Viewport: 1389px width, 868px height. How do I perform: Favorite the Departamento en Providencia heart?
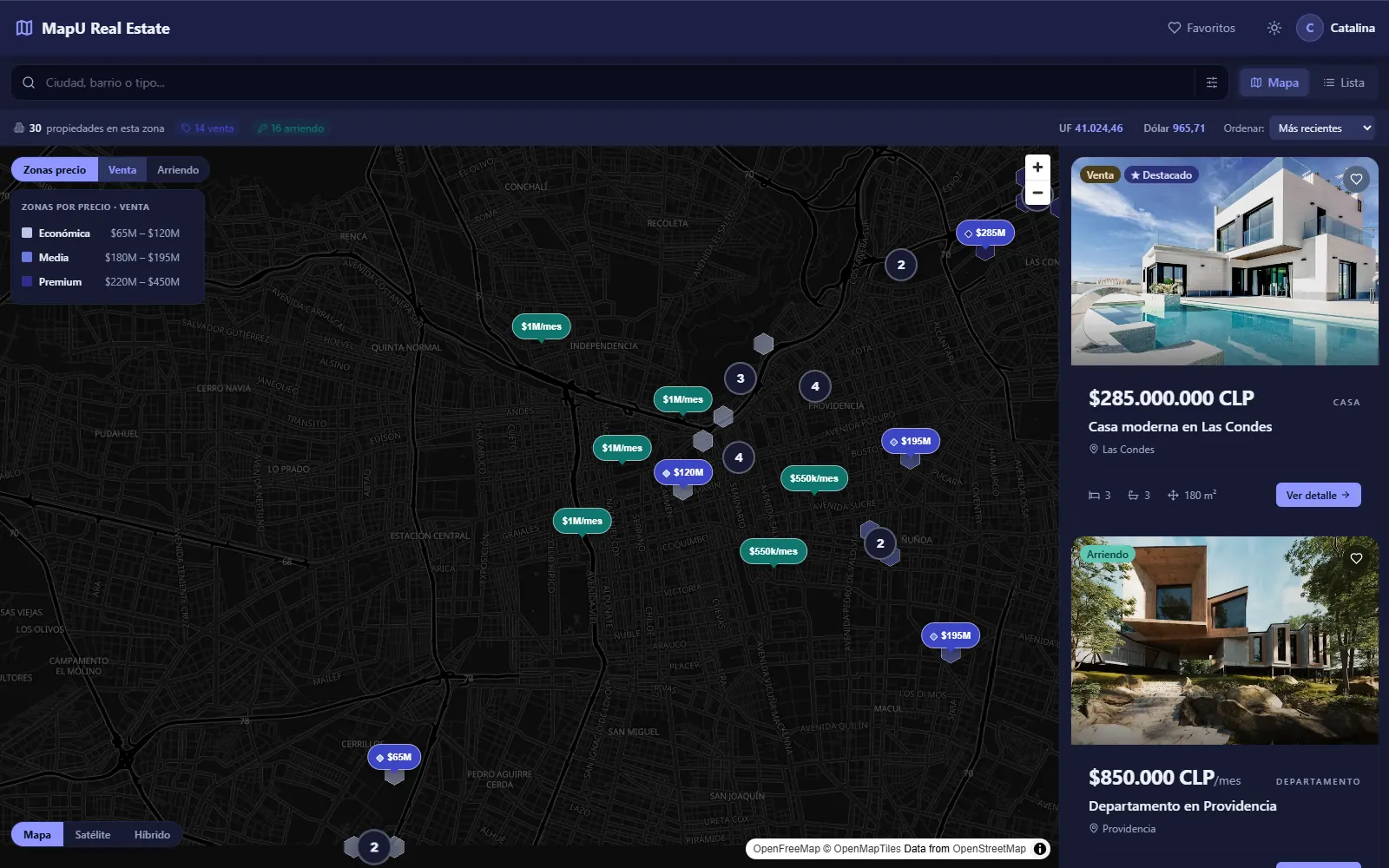tap(1356, 558)
